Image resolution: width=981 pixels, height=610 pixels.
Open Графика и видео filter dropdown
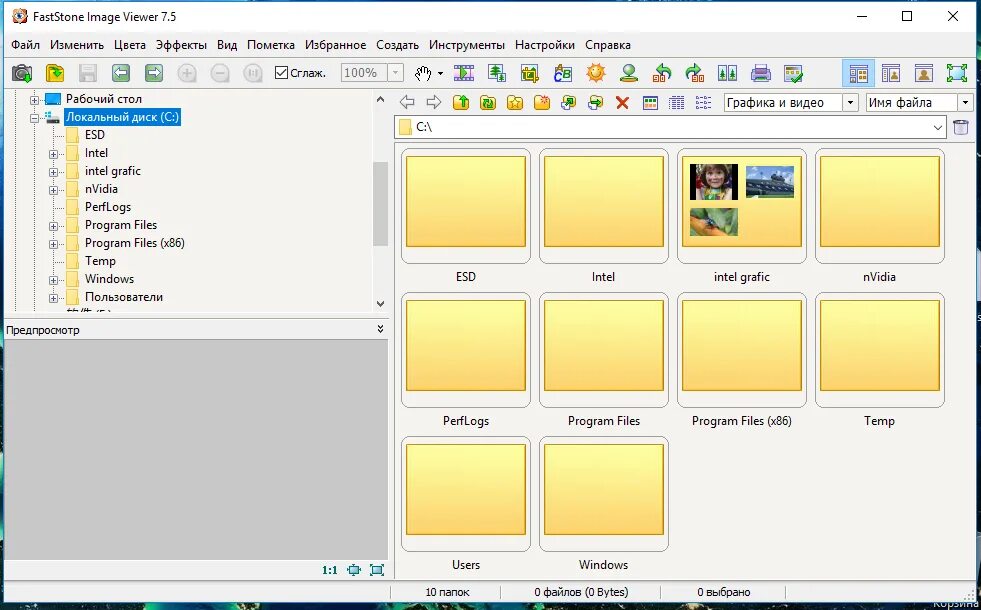[x=850, y=103]
